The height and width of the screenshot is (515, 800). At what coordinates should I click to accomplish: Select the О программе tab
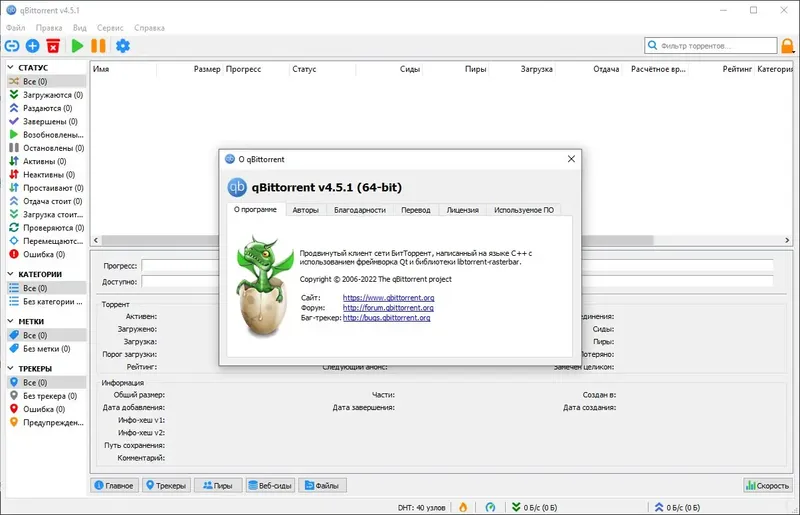(x=255, y=209)
